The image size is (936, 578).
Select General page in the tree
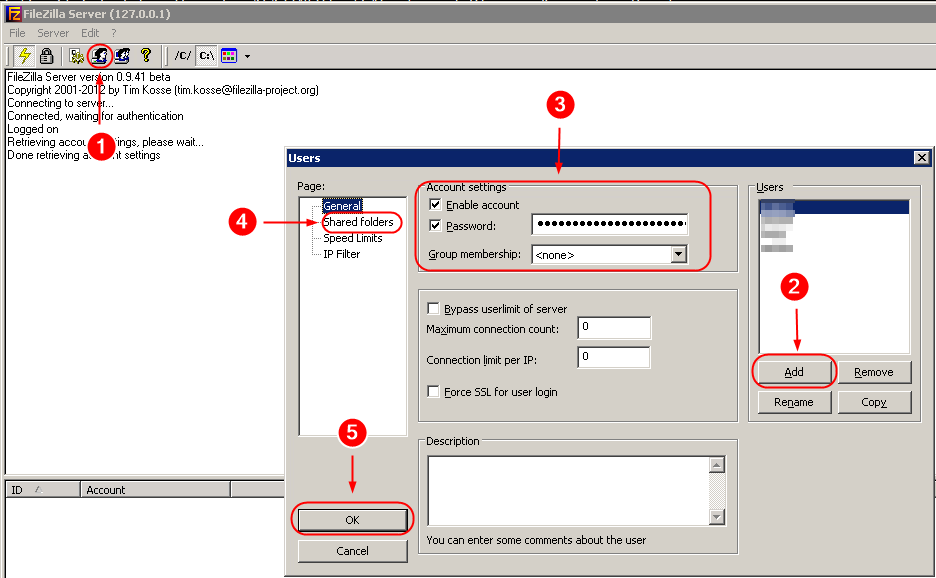click(x=342, y=206)
